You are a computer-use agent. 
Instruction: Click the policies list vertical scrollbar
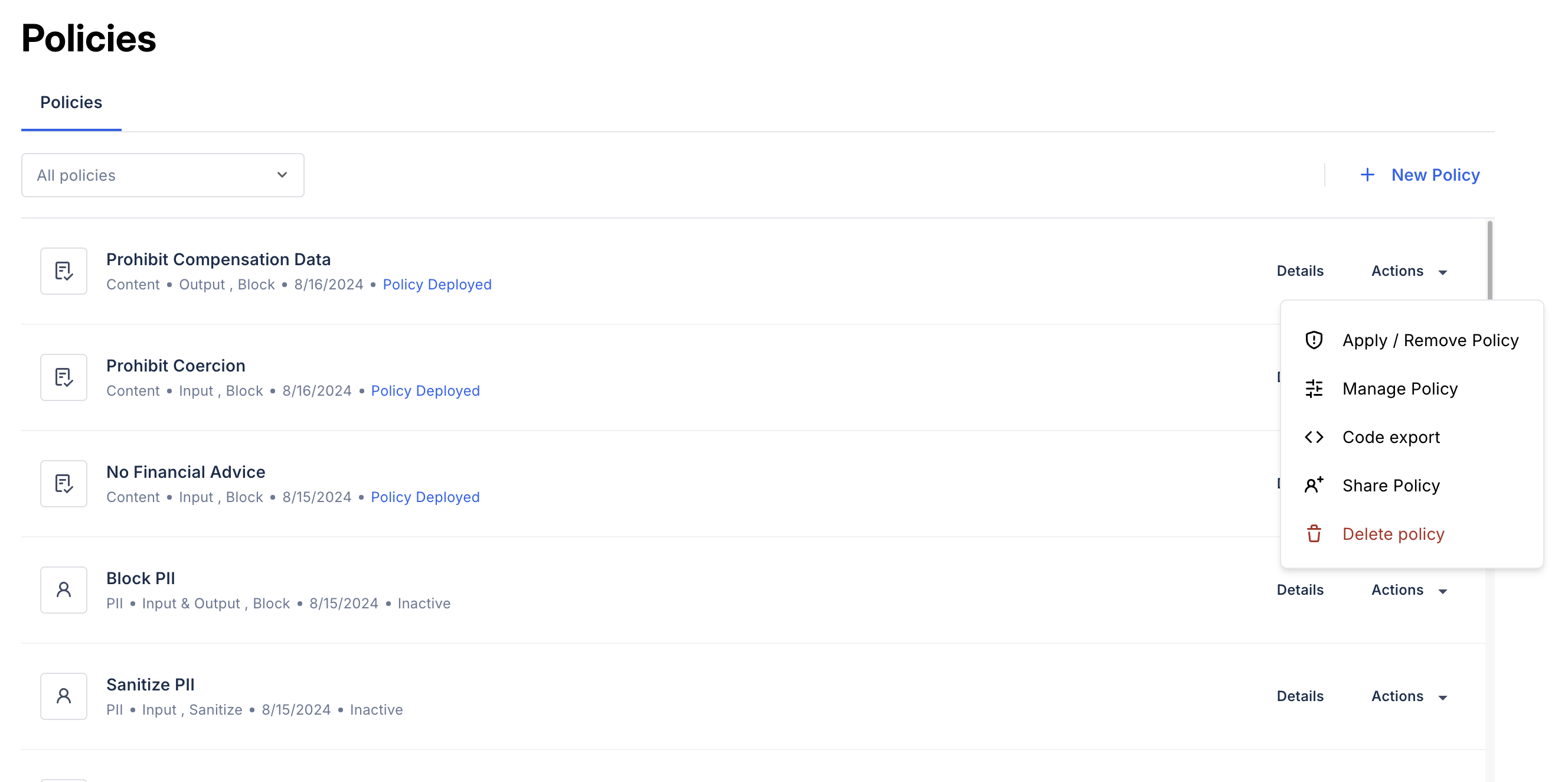pos(1489,260)
